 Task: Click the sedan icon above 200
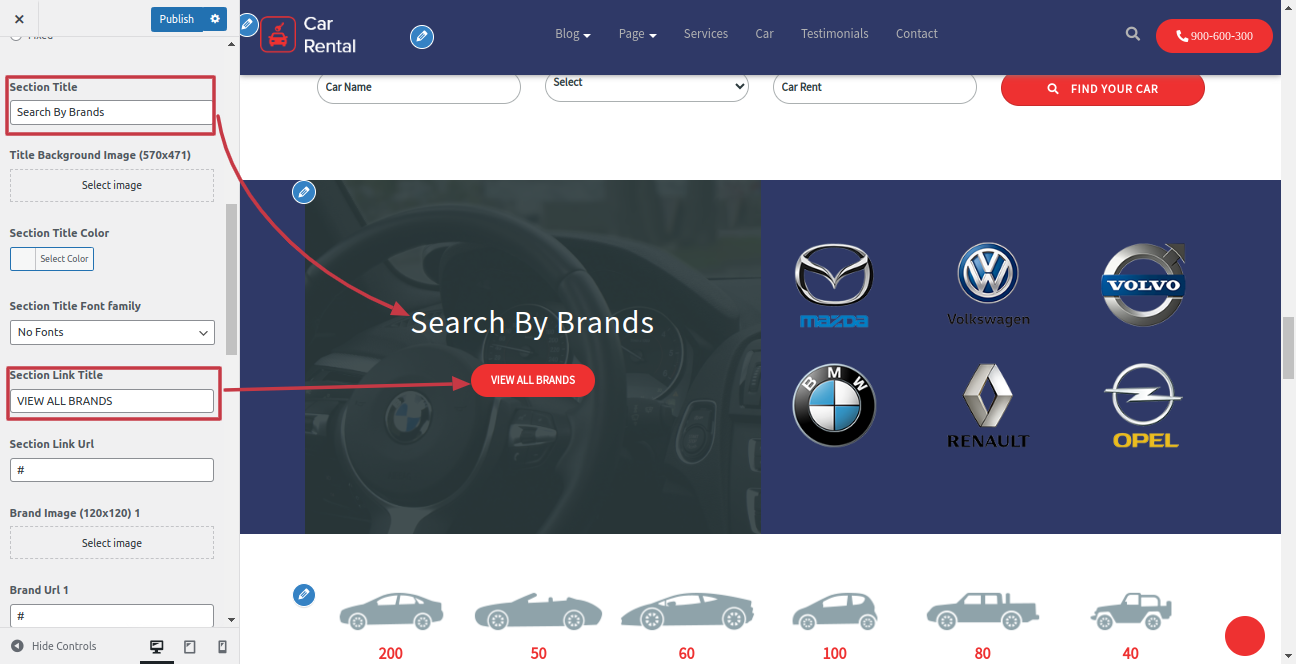point(391,611)
